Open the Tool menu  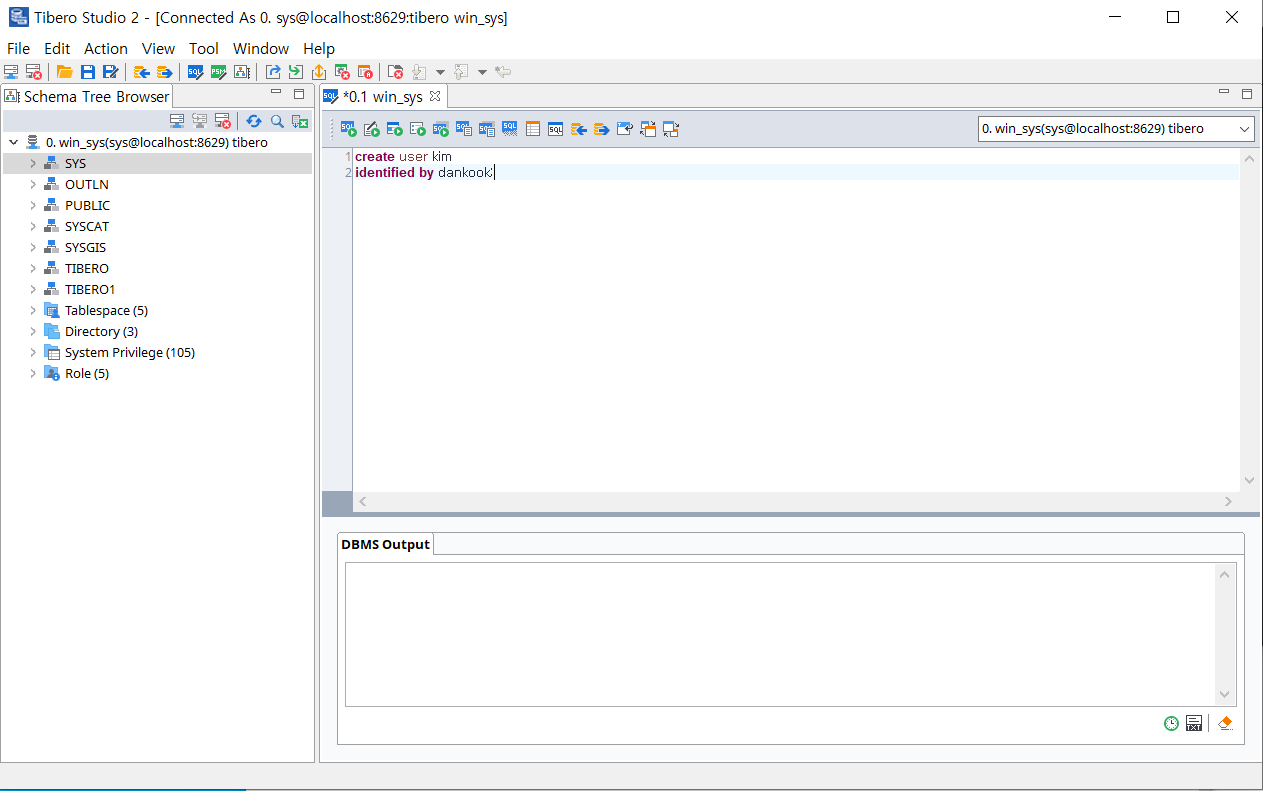(204, 48)
